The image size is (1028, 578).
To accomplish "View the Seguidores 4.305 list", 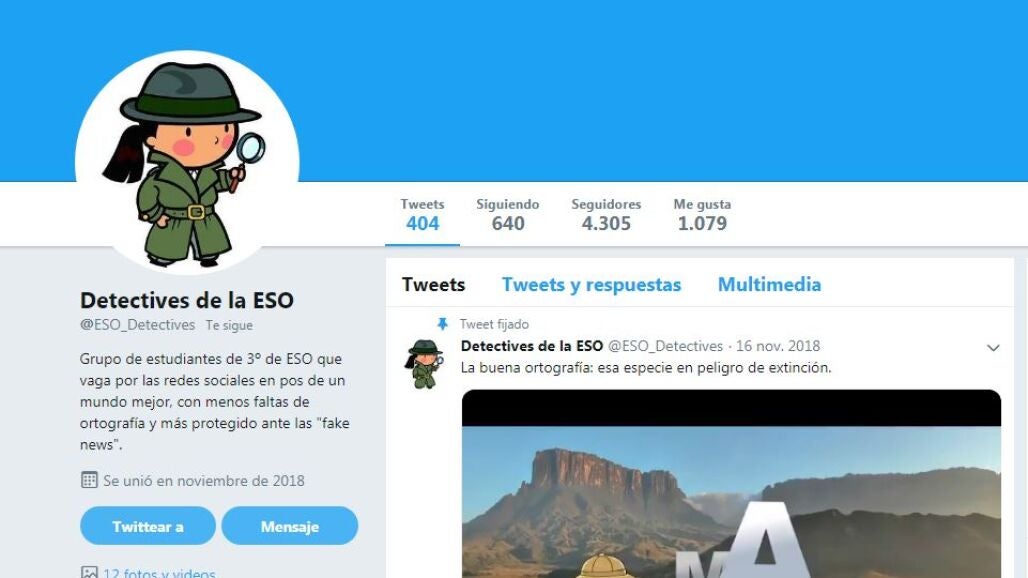I will tap(606, 215).
